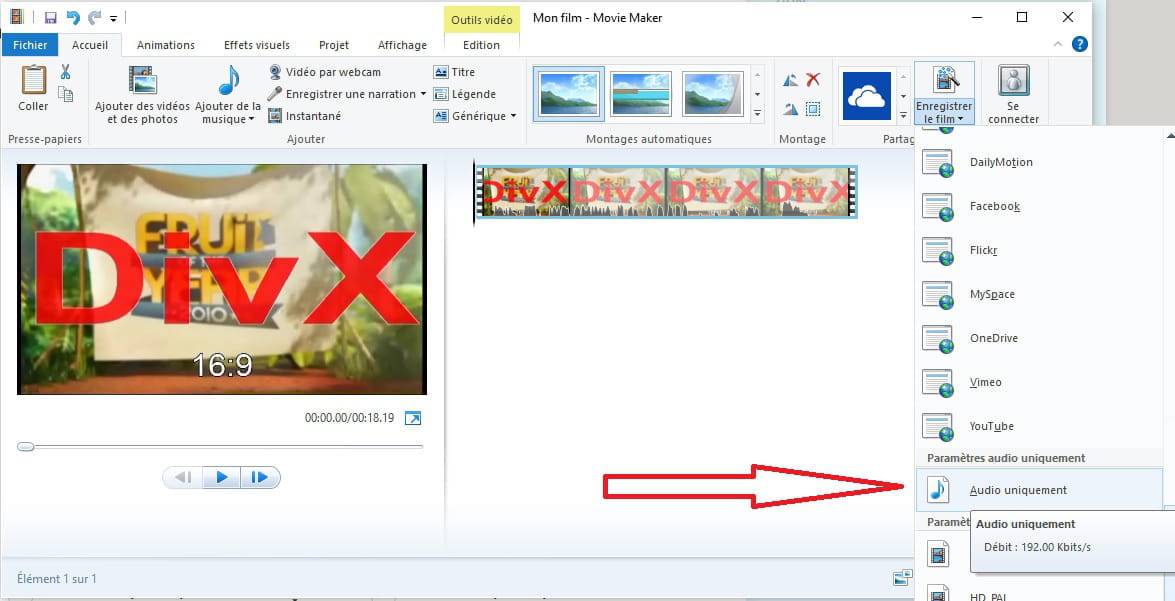Image resolution: width=1175 pixels, height=601 pixels.
Task: Switch to the Animations tab
Action: [x=166, y=45]
